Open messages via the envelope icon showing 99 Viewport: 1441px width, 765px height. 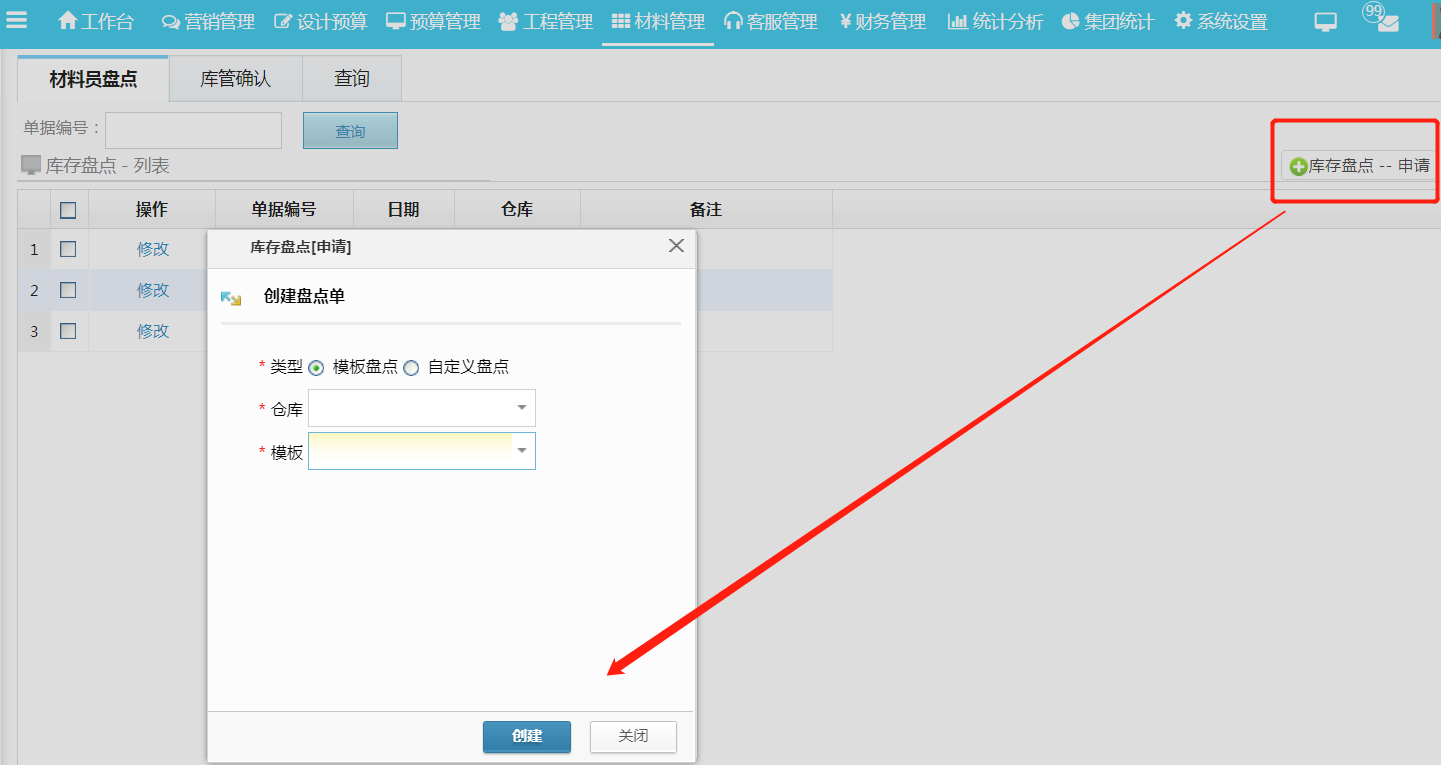point(1387,22)
